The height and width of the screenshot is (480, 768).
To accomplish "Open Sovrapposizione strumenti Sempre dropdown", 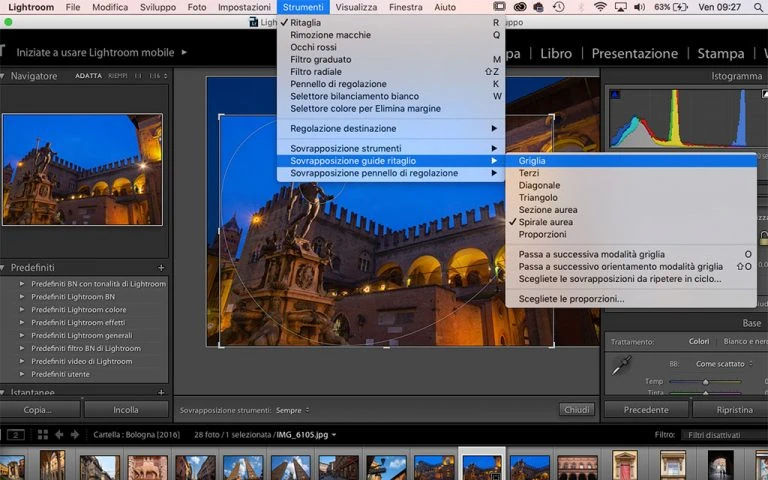I will 292,410.
